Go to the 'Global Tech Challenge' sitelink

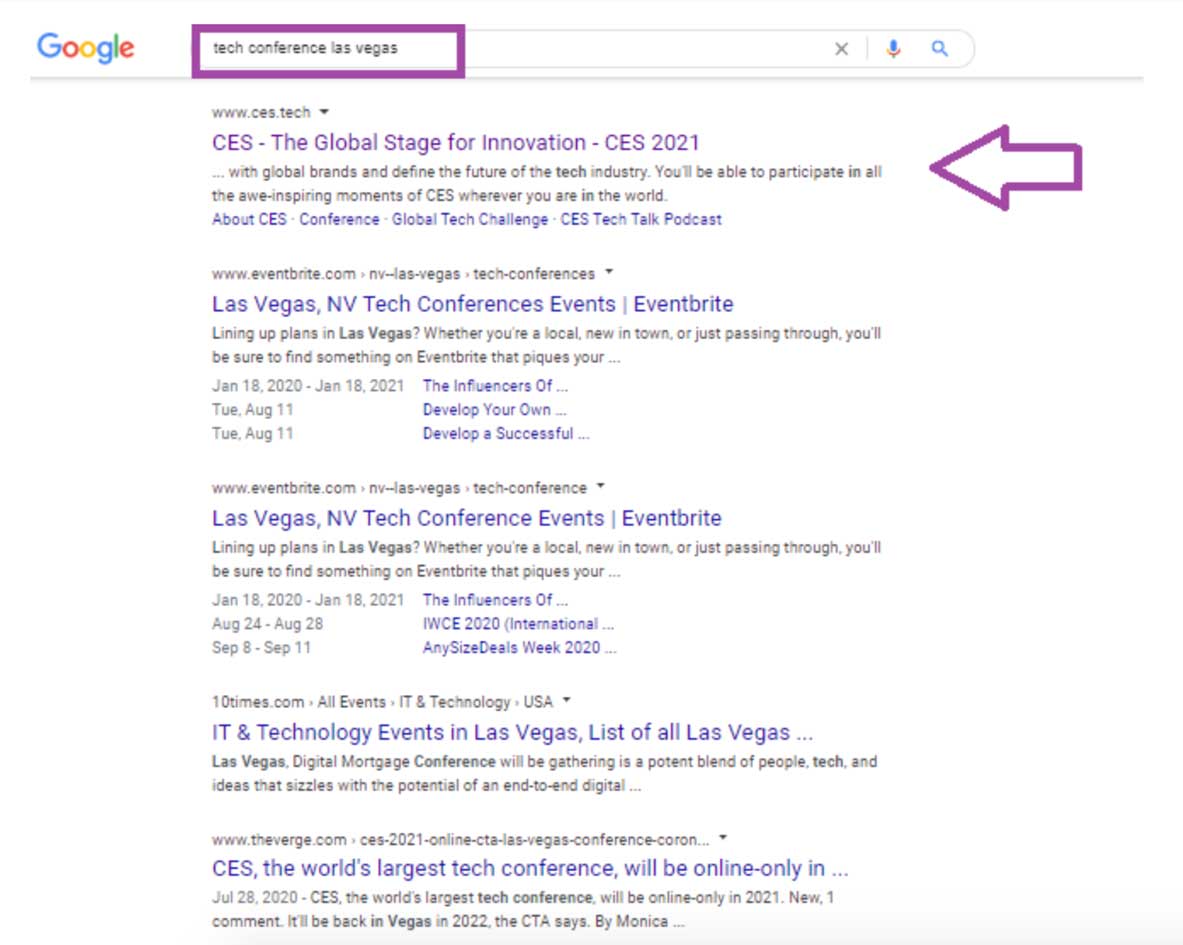[x=469, y=219]
